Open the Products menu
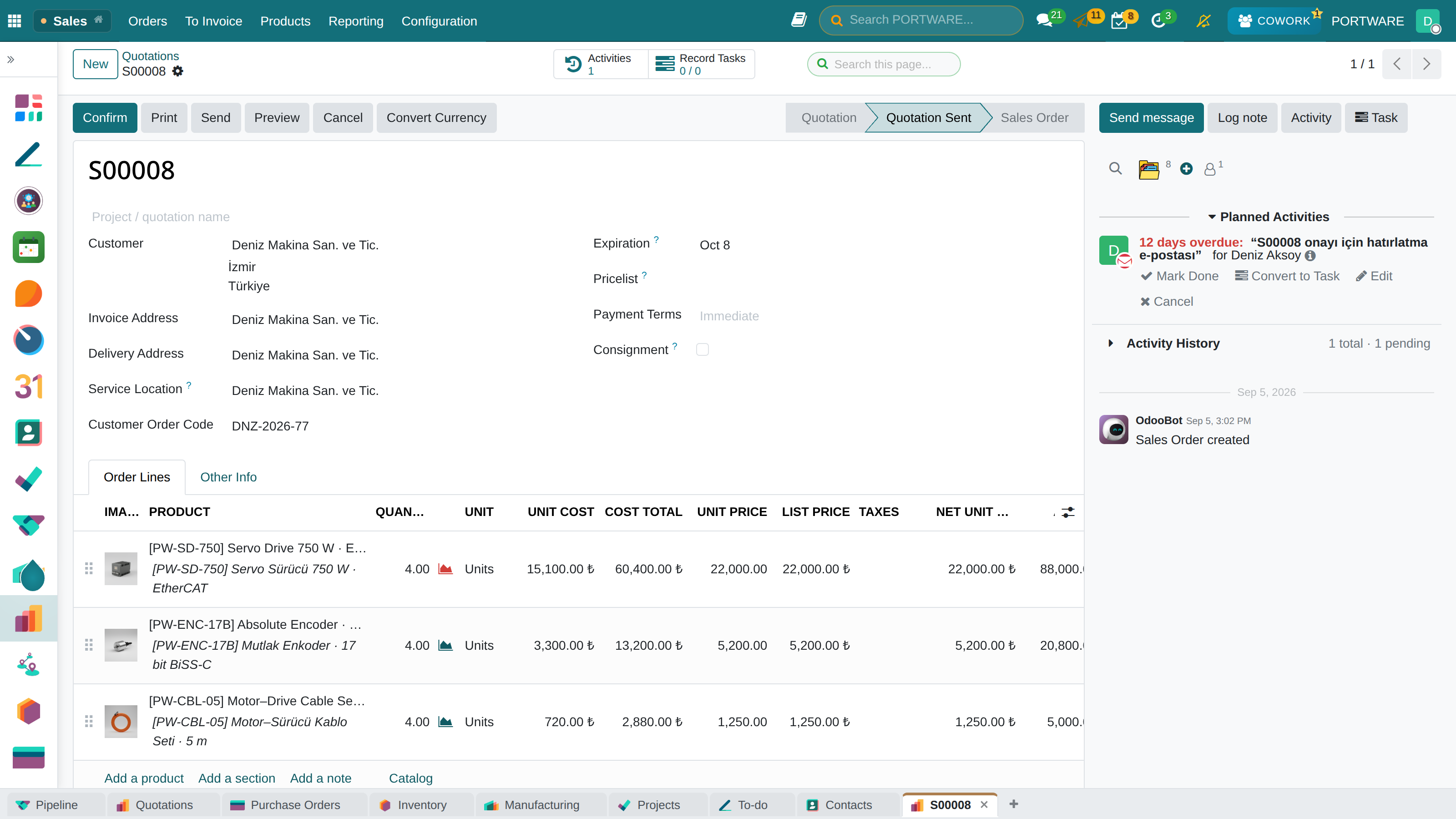Screen dimensions: 1456x819 pyautogui.click(x=285, y=21)
